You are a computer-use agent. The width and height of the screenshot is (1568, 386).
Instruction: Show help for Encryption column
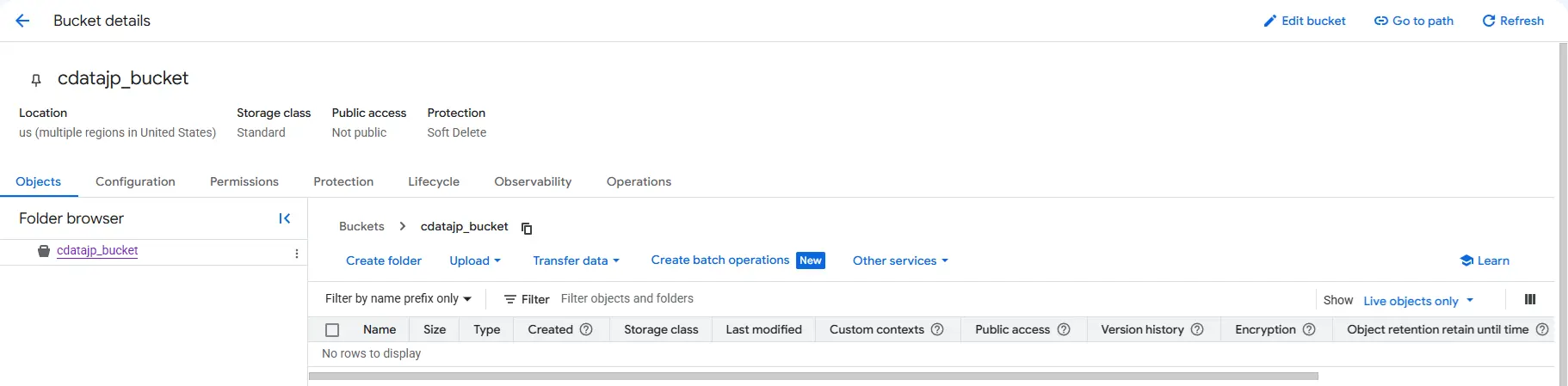click(1309, 329)
